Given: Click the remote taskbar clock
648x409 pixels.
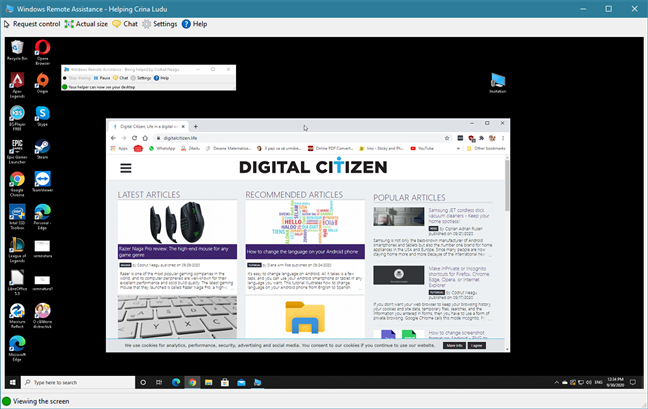Looking at the screenshot, I should [615, 382].
